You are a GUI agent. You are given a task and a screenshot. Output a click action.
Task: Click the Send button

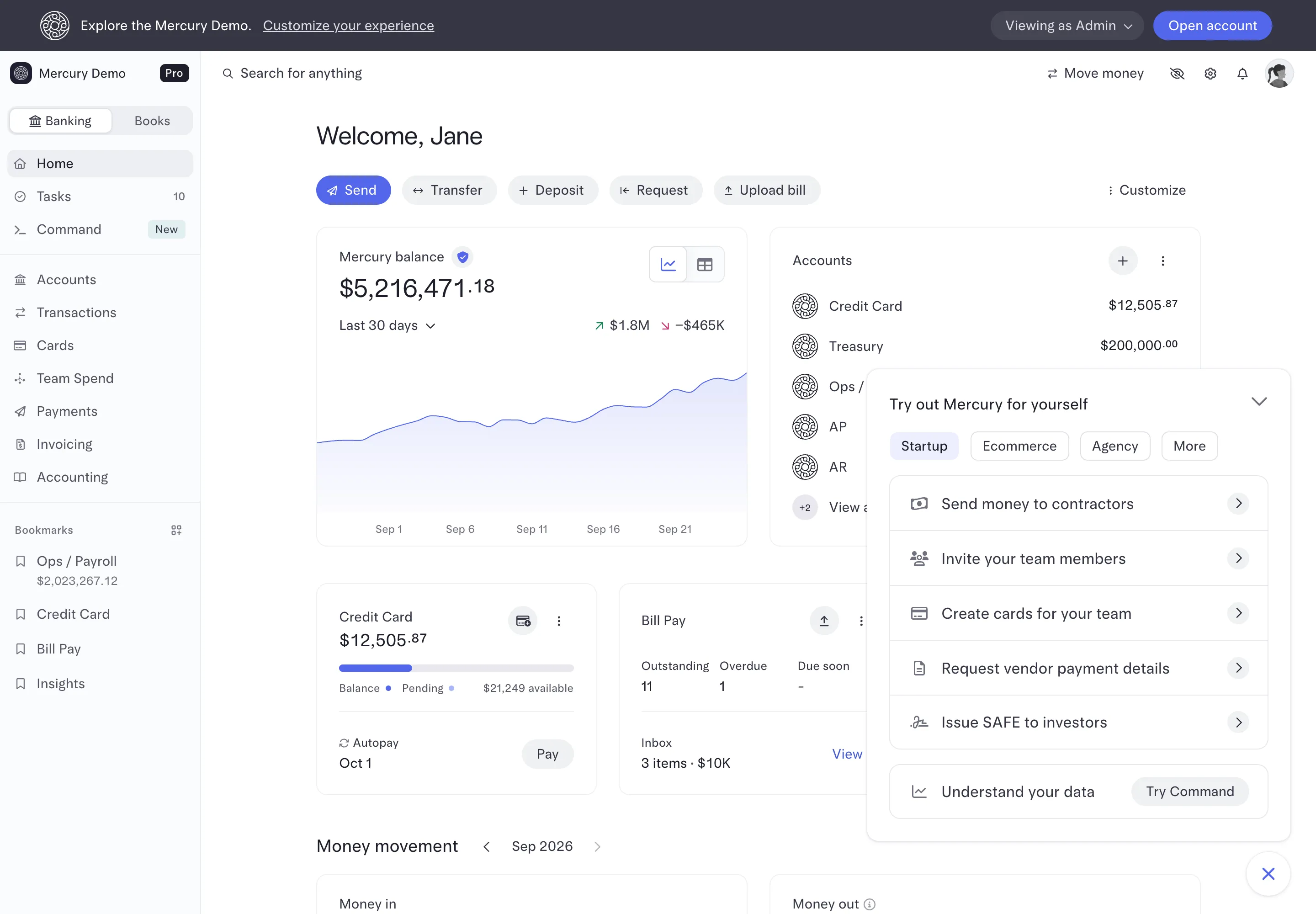[353, 190]
